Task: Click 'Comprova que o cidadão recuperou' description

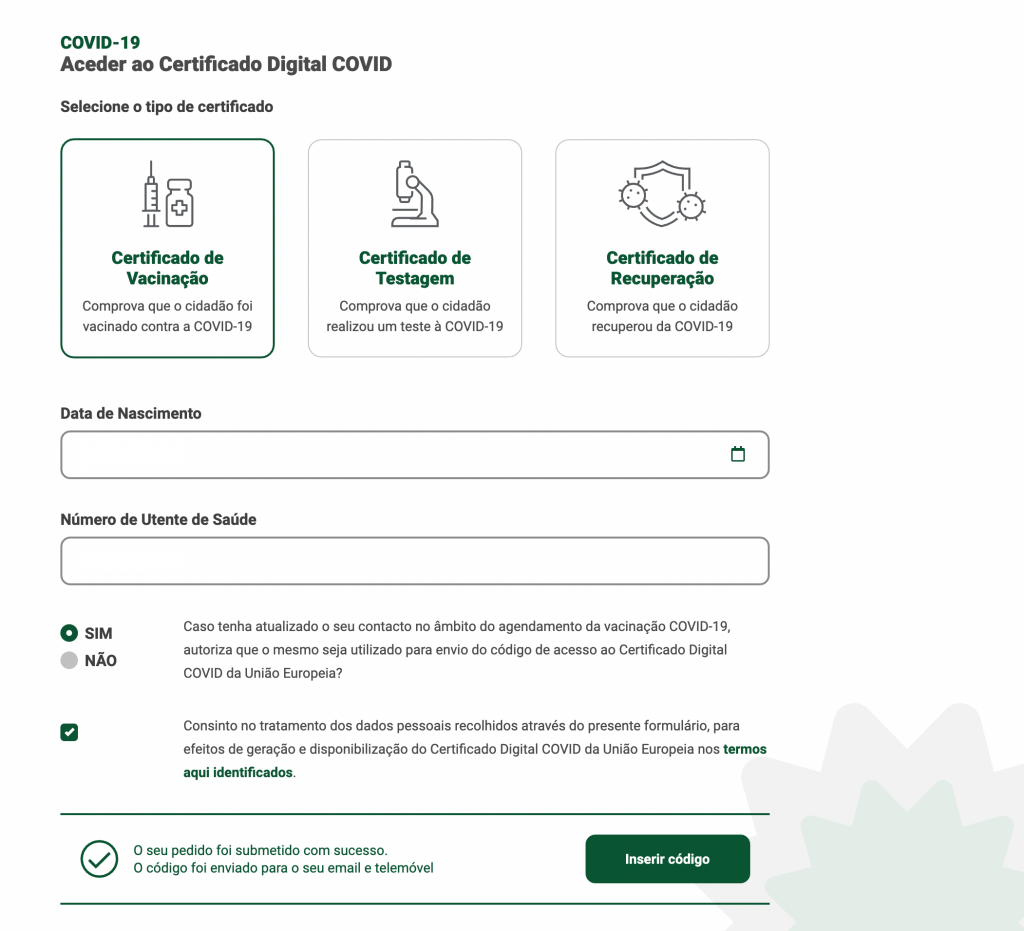Action: click(662, 316)
